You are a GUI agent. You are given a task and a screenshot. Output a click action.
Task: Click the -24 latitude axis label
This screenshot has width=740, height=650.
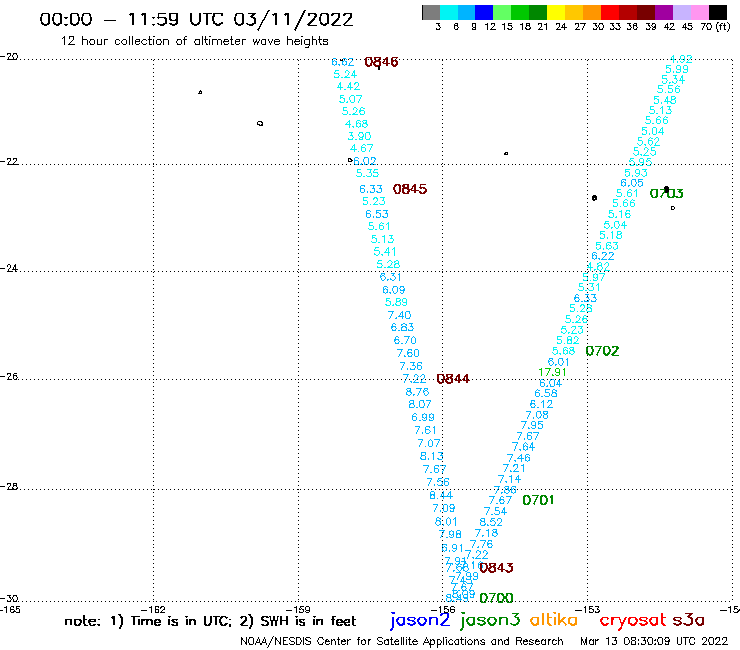click(x=8, y=268)
